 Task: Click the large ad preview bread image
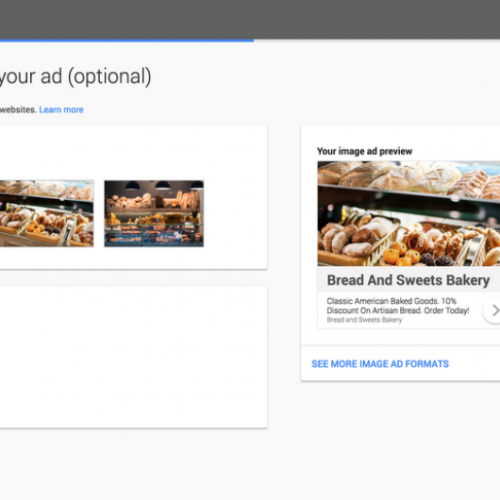[x=409, y=213]
